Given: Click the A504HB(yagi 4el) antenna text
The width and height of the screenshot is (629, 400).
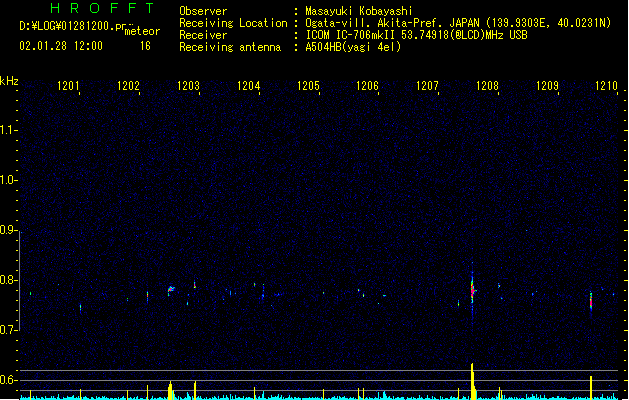Looking at the screenshot, I should 353,47.
